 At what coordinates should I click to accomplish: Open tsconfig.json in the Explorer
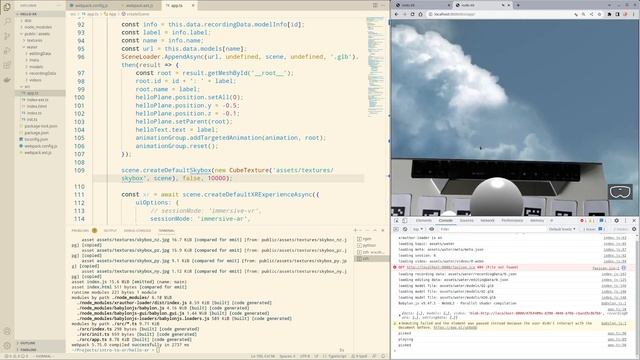coord(36,139)
